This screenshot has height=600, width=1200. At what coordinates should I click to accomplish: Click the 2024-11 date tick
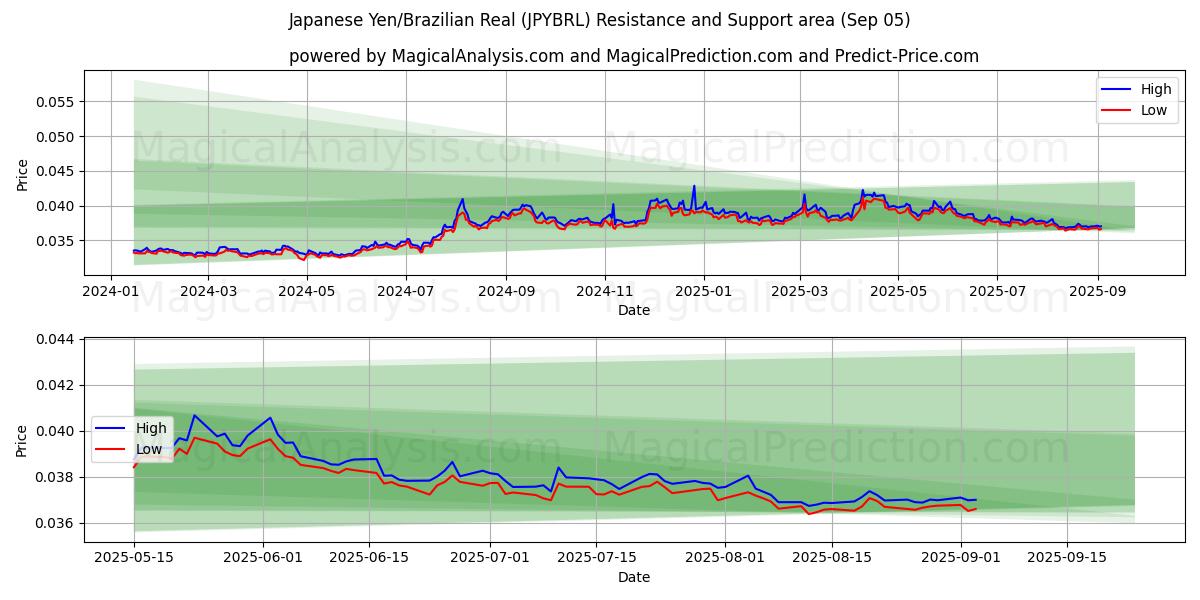[605, 291]
